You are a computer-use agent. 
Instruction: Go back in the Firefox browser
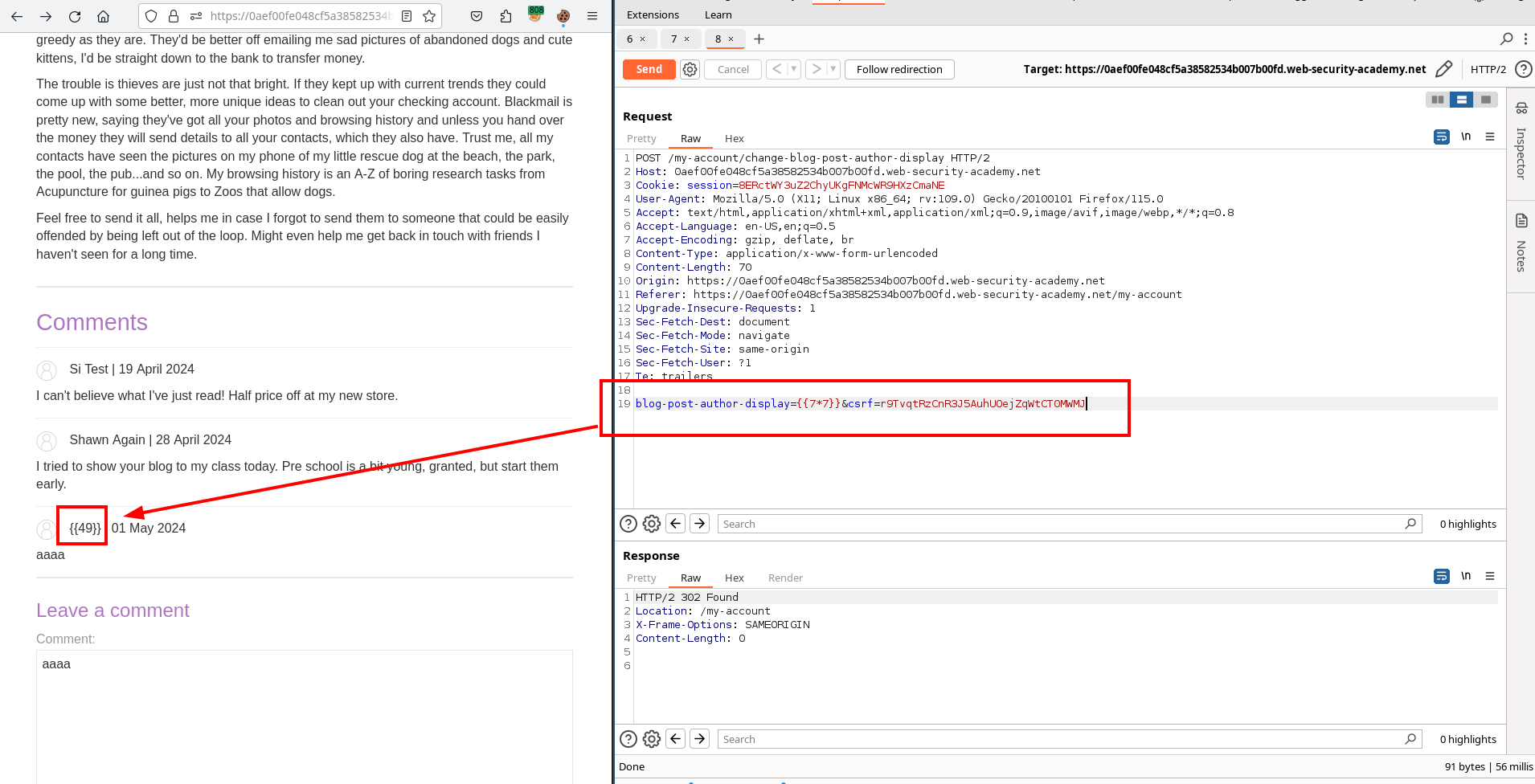tap(17, 16)
